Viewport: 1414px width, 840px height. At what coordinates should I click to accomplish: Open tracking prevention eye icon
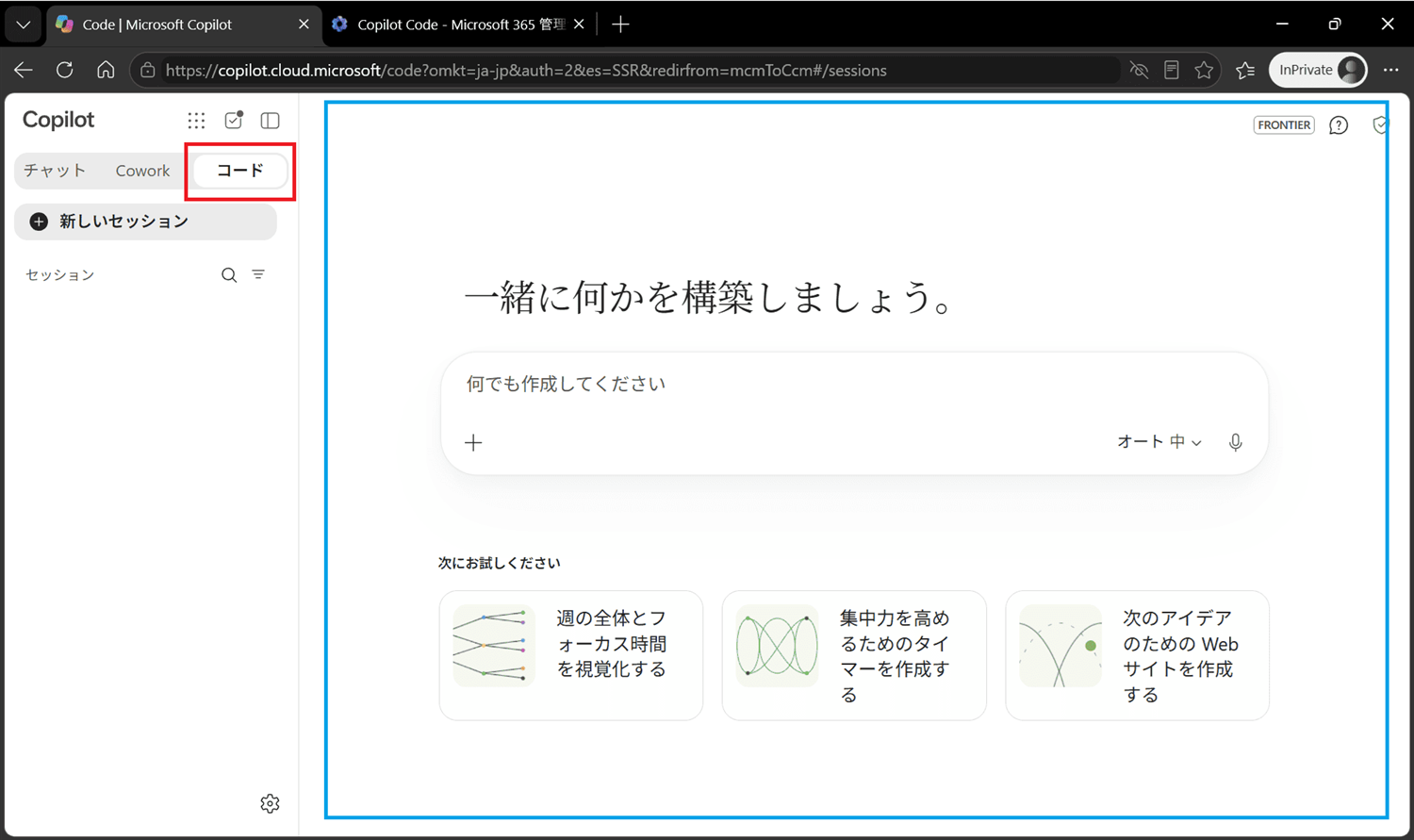pos(1139,71)
